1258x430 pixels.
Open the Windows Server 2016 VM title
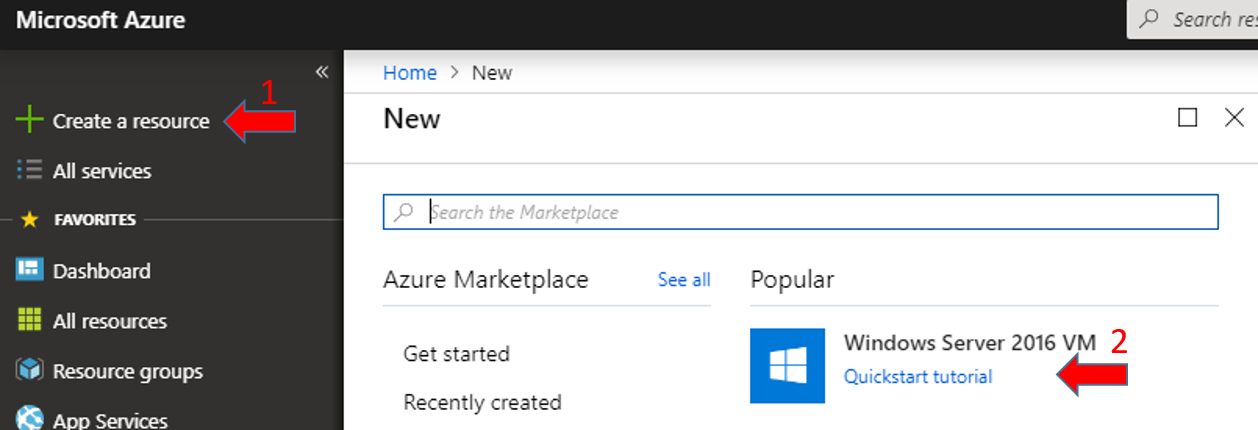pos(970,343)
